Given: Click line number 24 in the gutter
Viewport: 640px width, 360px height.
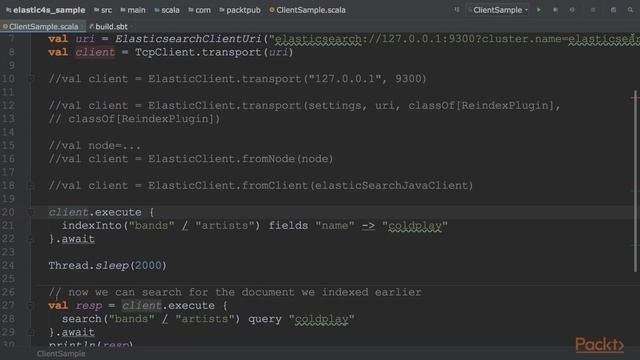Looking at the screenshot, I should click(x=8, y=266).
